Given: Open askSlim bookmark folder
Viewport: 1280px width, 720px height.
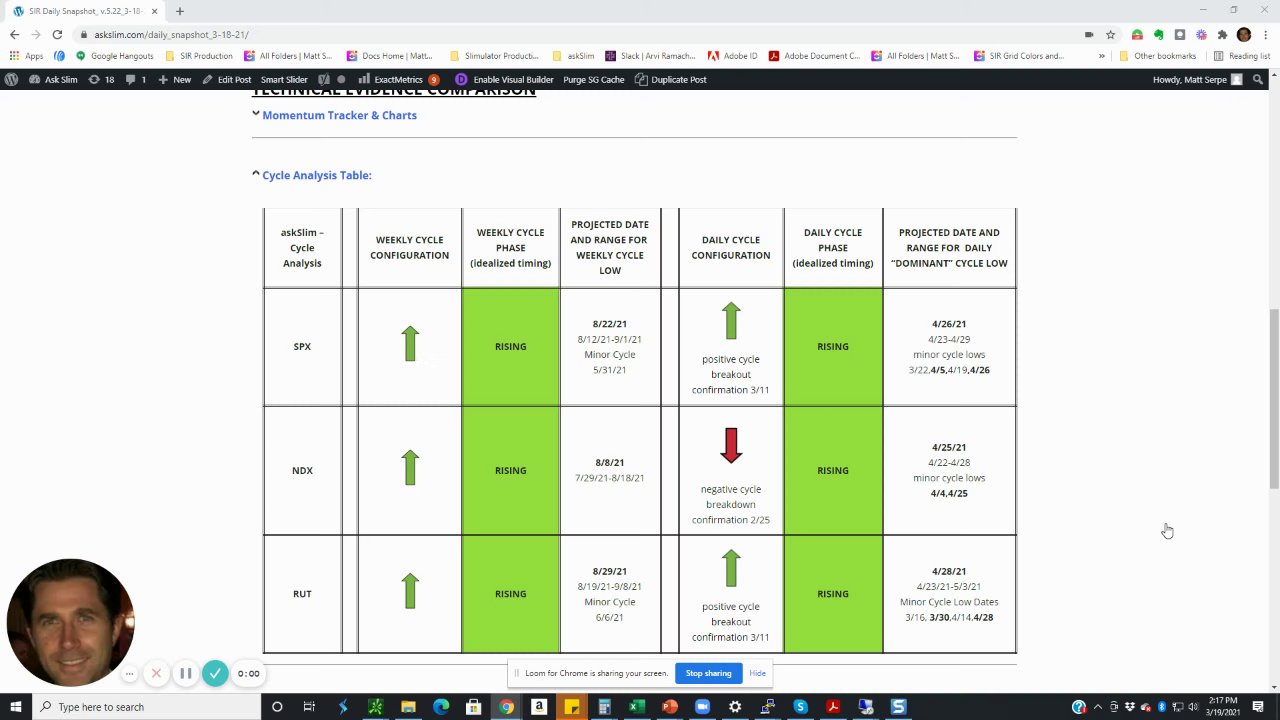Looking at the screenshot, I should (x=573, y=56).
